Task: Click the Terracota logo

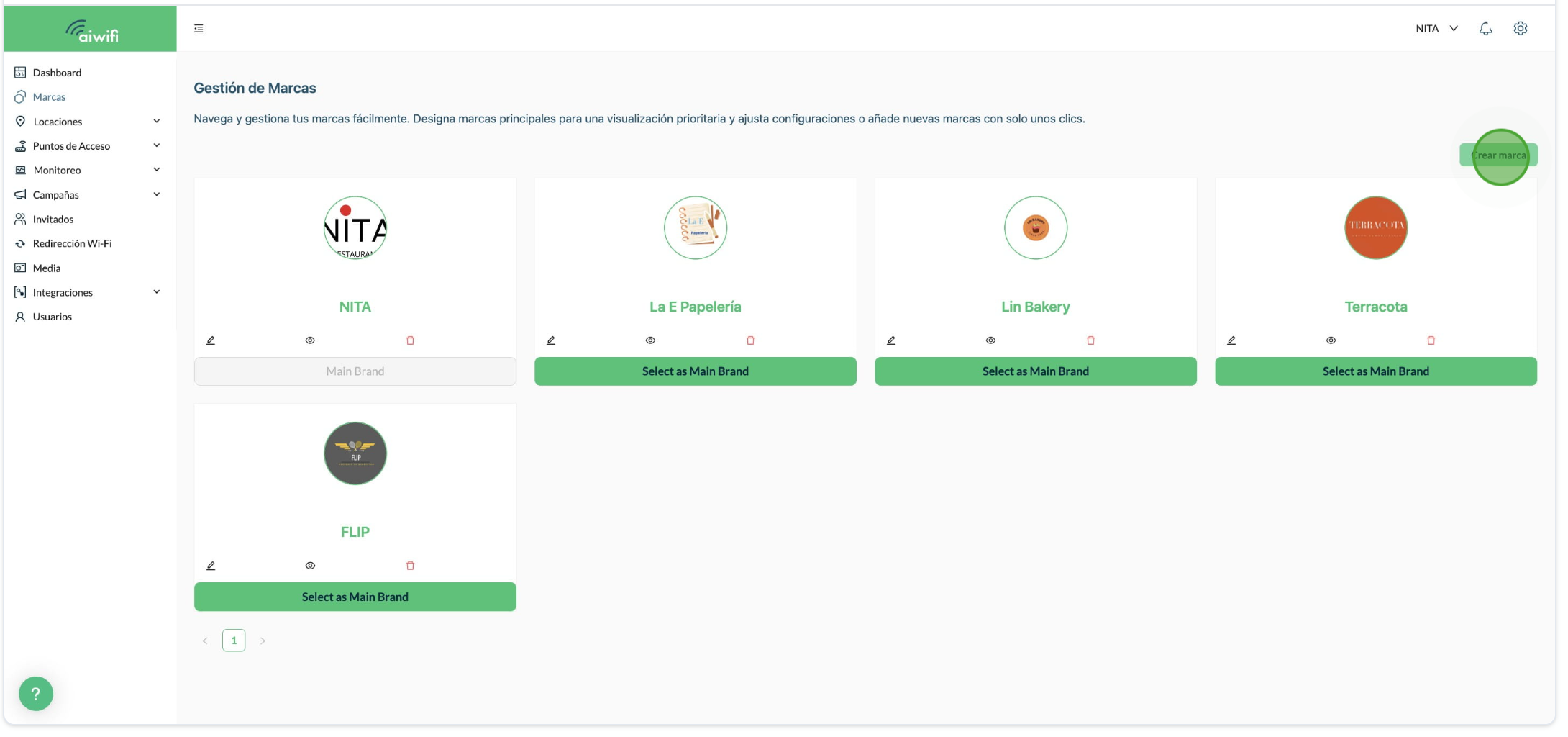Action: pos(1376,227)
